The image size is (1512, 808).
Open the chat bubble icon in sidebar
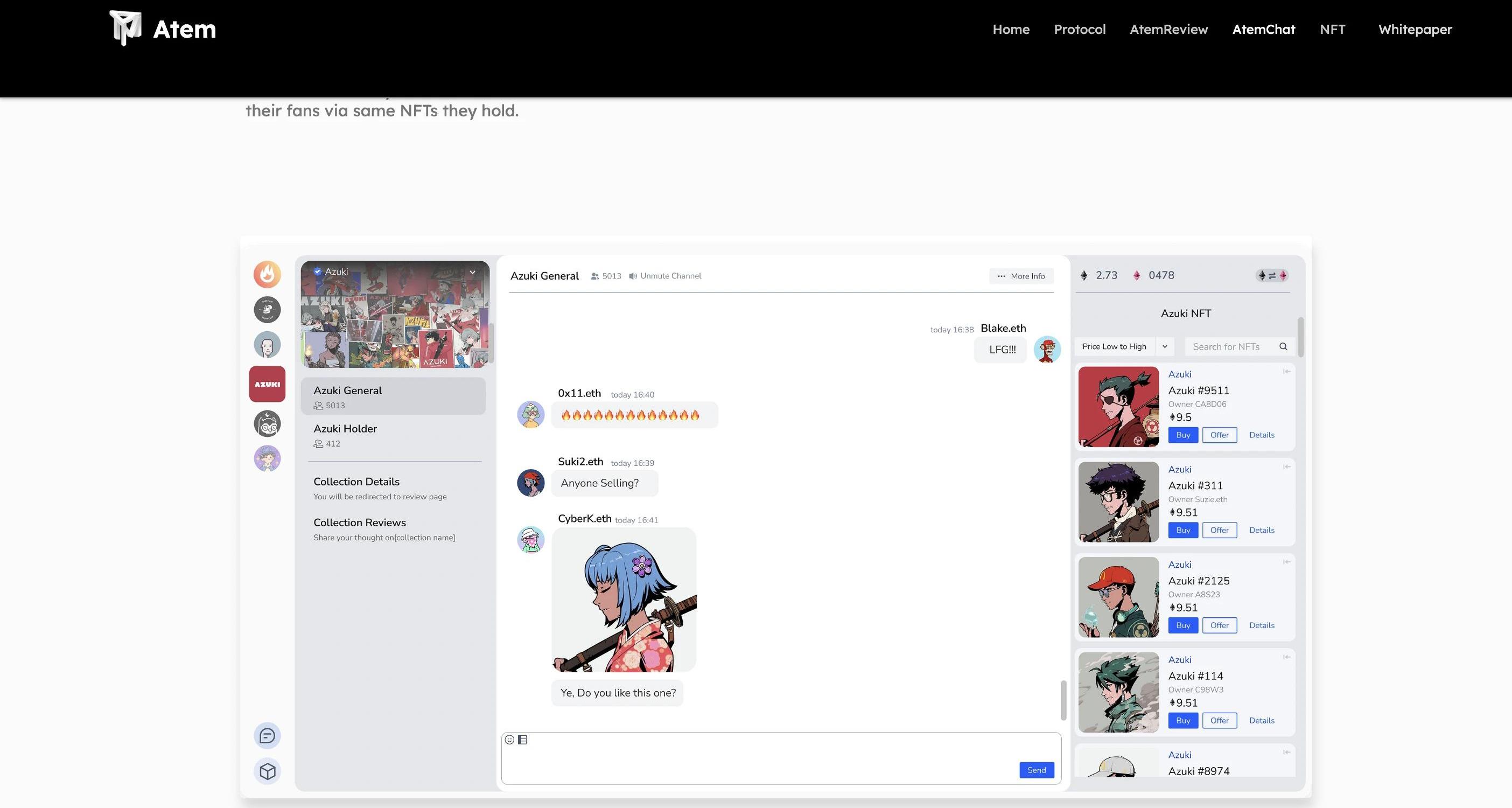coord(267,735)
